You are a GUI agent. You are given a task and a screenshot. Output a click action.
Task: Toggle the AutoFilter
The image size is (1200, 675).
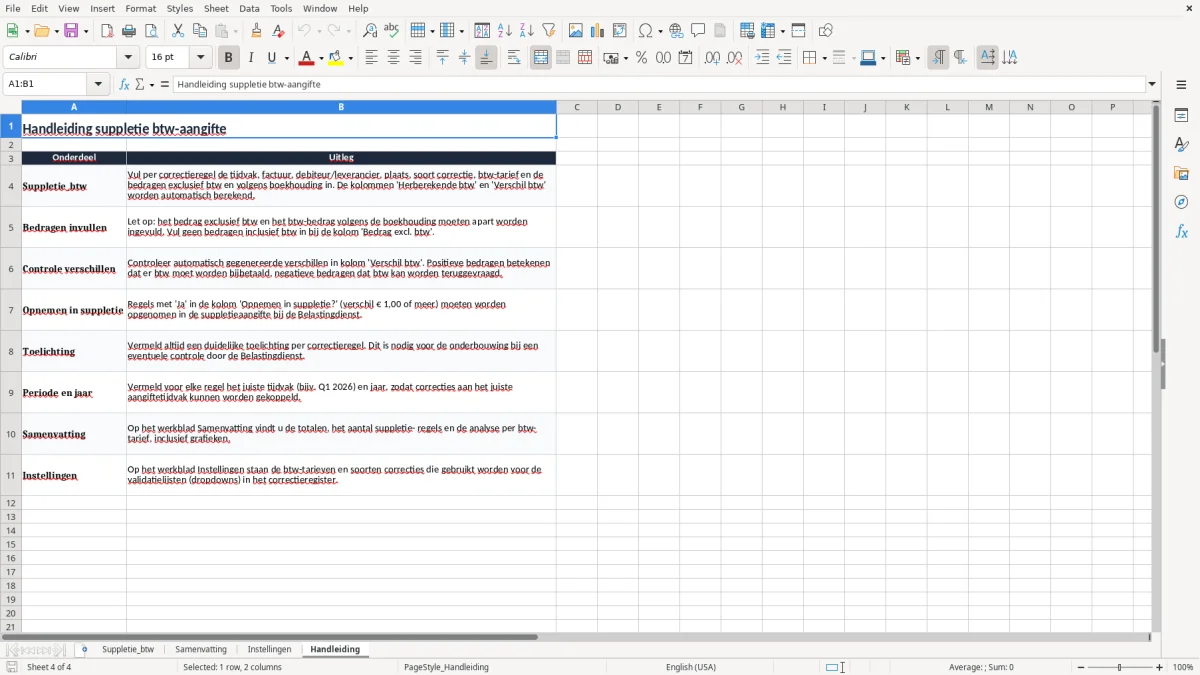coord(549,31)
